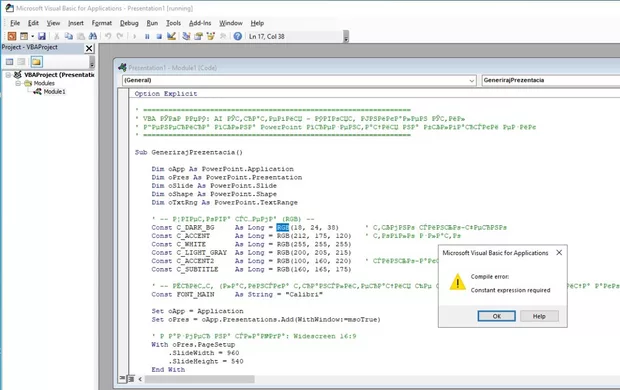Open the Help menu
This screenshot has height=390, width=620.
tap(257, 23)
